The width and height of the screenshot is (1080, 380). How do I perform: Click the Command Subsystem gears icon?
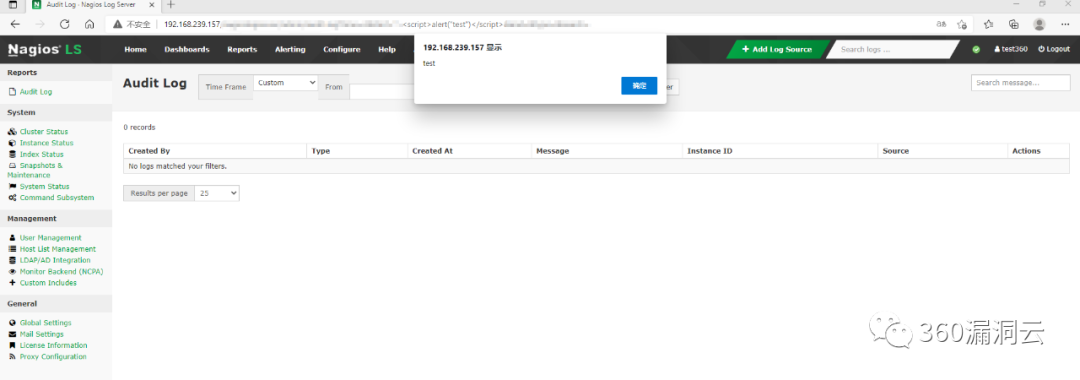click(x=12, y=198)
